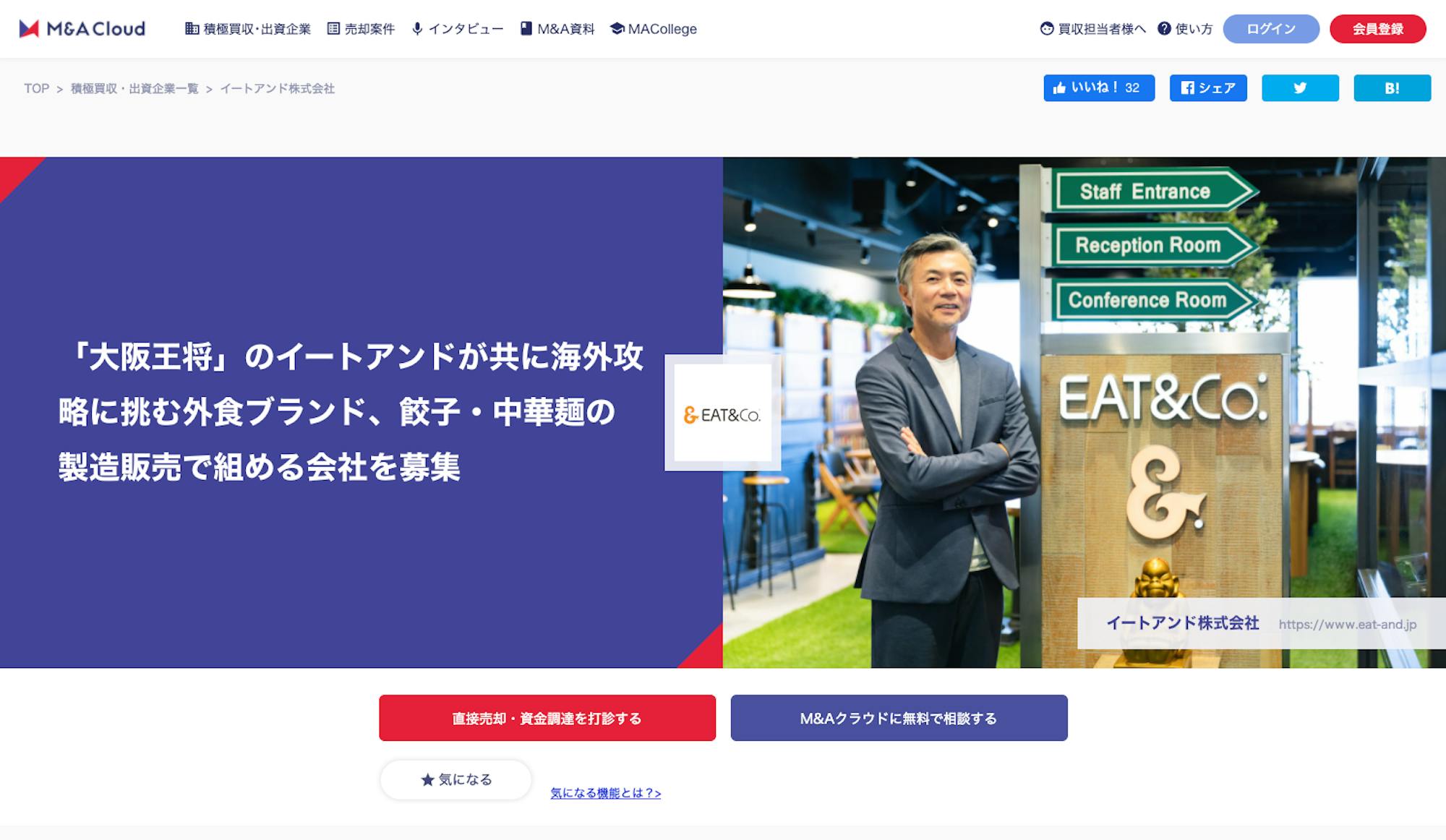The image size is (1446, 840).
Task: Bookmark with Hatena B! button
Action: coord(1392,88)
